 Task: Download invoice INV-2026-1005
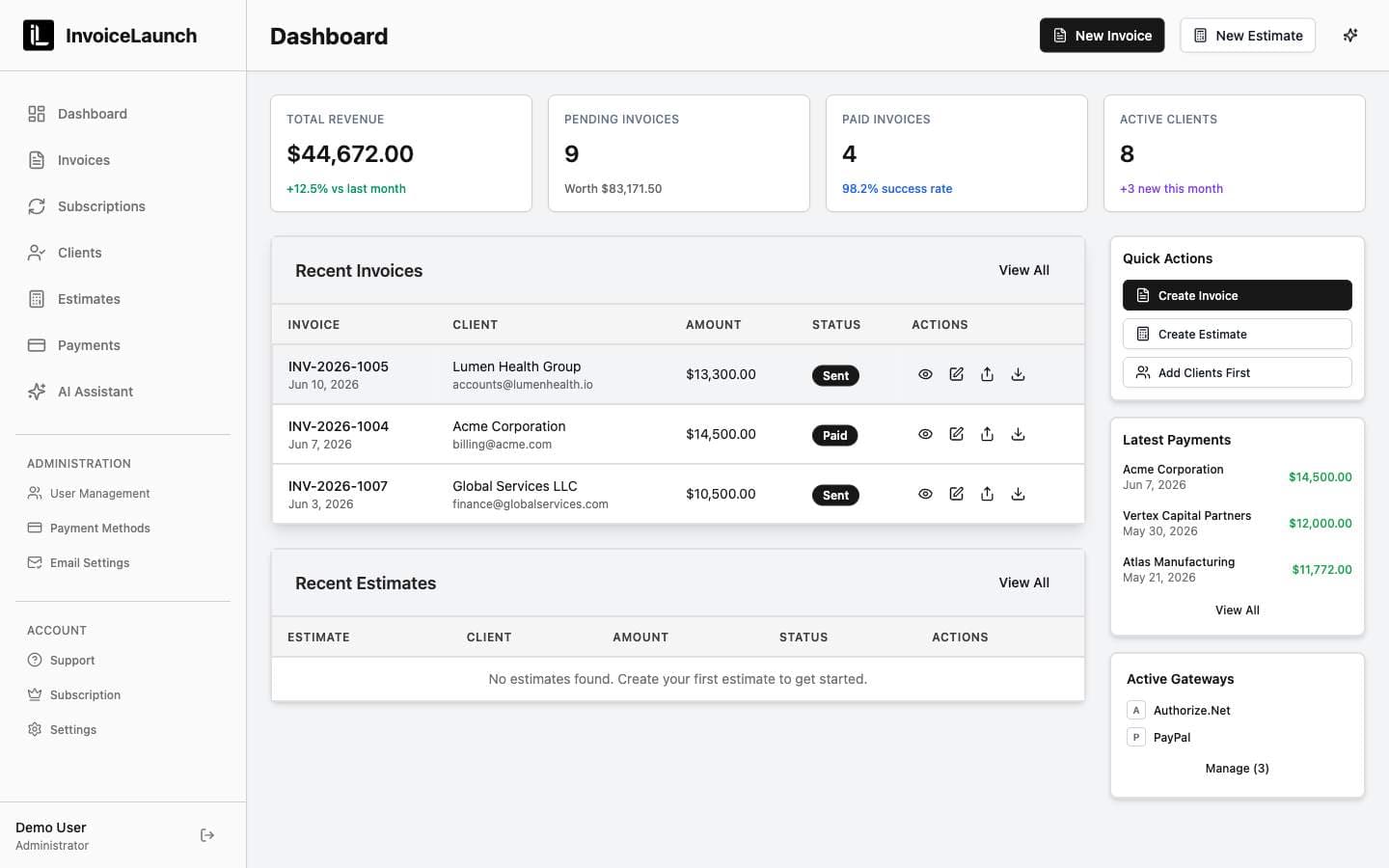(1018, 374)
